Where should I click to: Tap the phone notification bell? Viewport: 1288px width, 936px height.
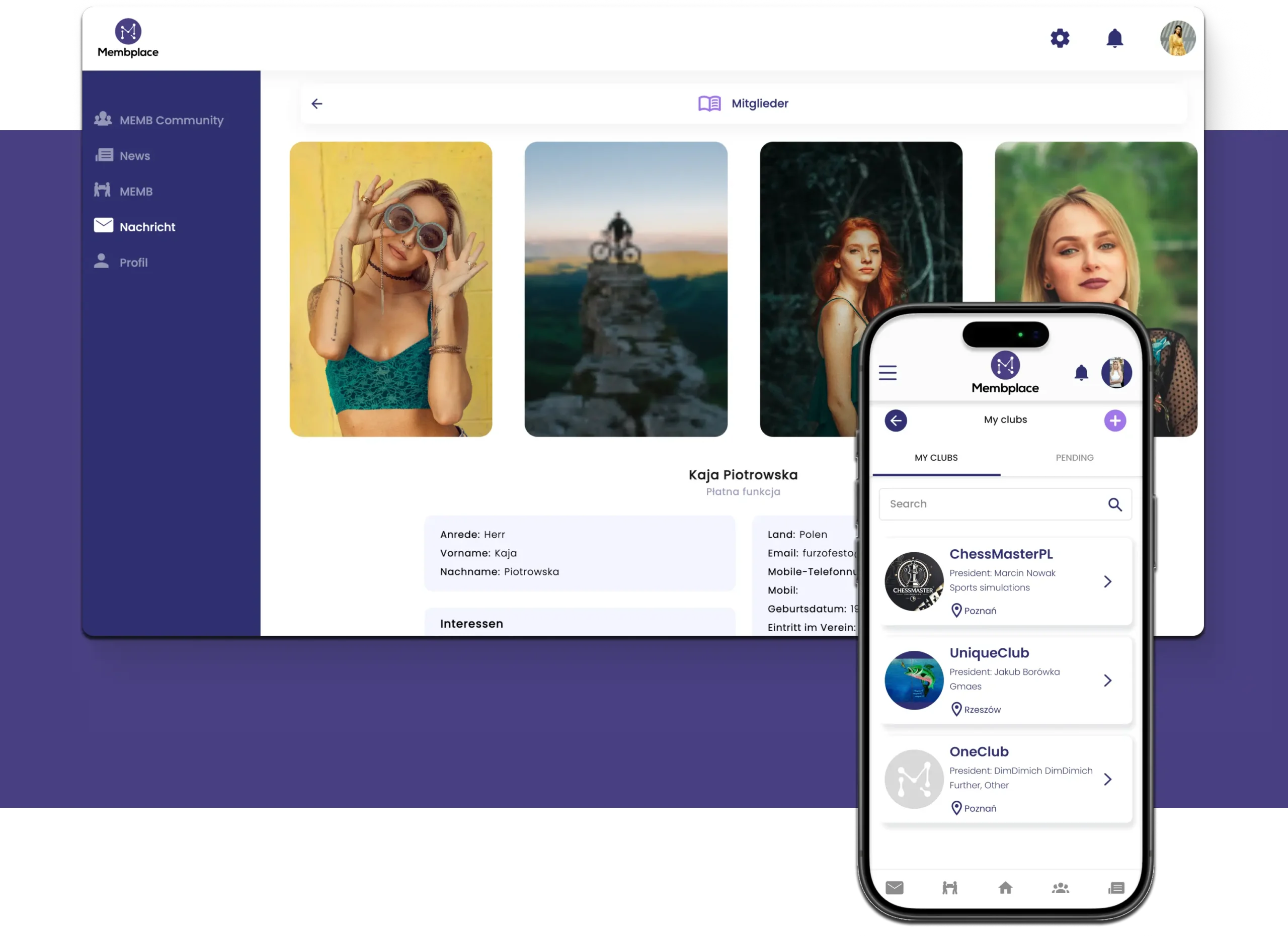1081,373
